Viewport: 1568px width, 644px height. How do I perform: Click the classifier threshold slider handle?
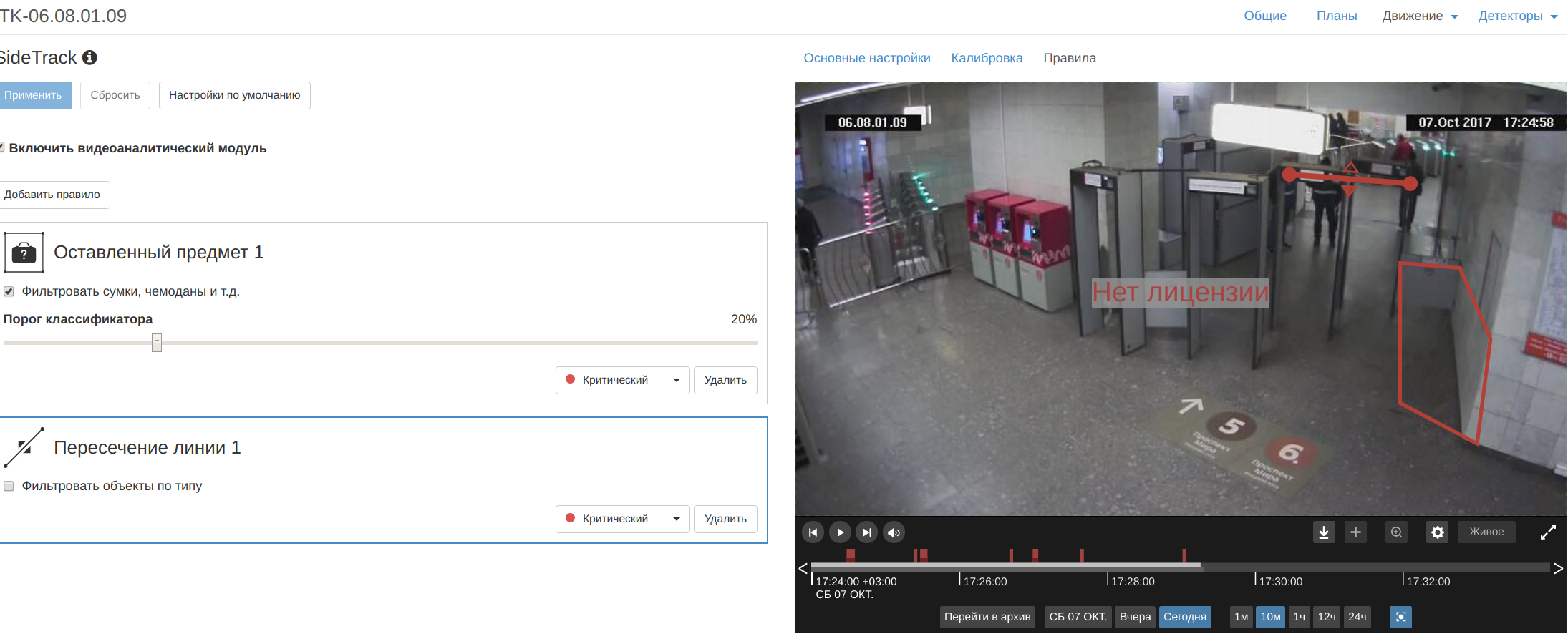point(157,343)
